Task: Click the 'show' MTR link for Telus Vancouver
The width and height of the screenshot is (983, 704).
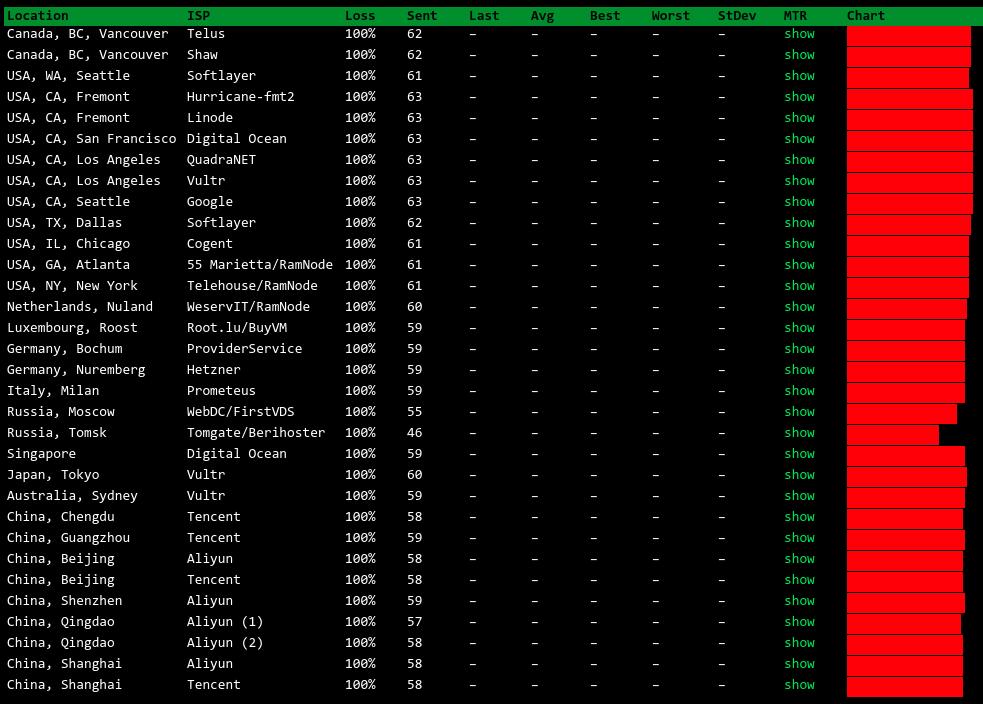Action: pyautogui.click(x=799, y=34)
